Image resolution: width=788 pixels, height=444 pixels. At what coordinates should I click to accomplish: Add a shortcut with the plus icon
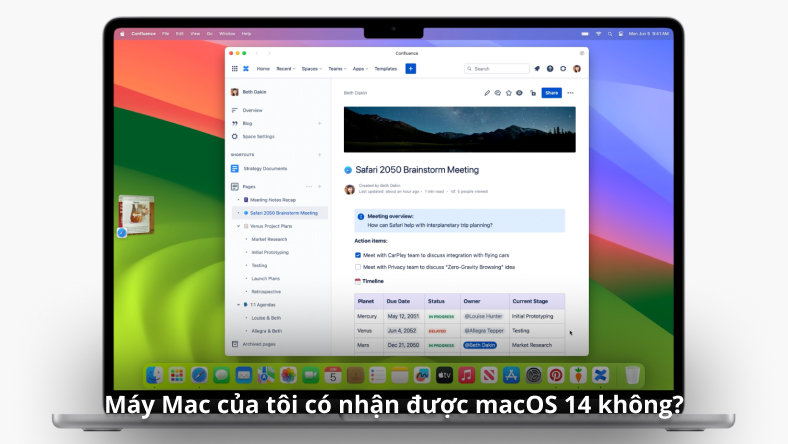(x=320, y=155)
